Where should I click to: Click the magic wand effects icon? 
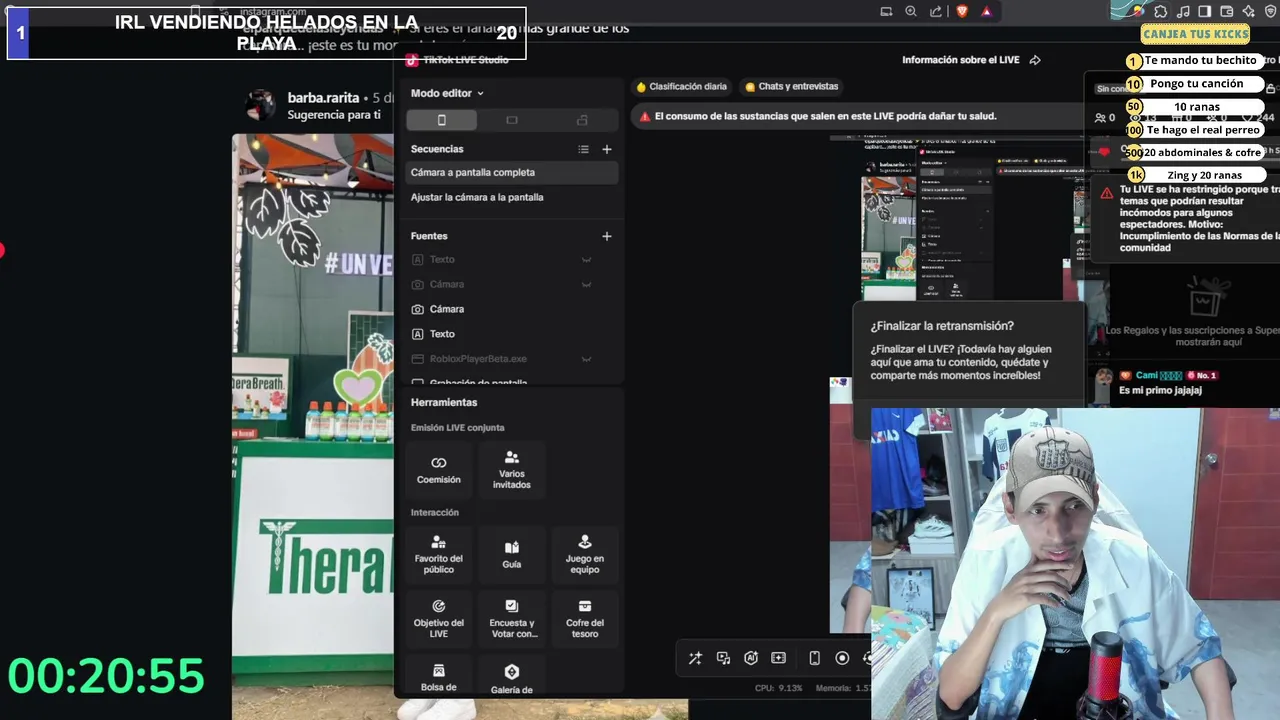click(x=695, y=658)
